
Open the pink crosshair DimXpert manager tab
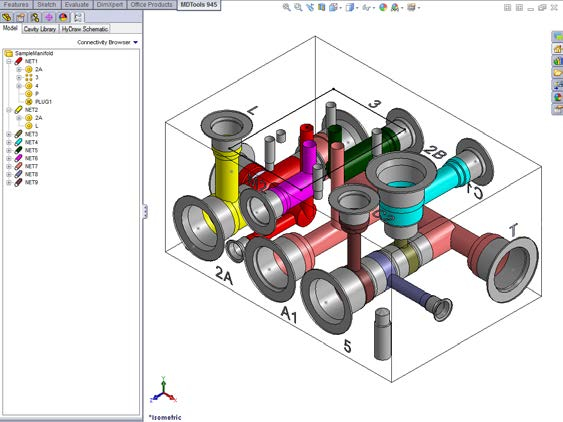point(49,17)
